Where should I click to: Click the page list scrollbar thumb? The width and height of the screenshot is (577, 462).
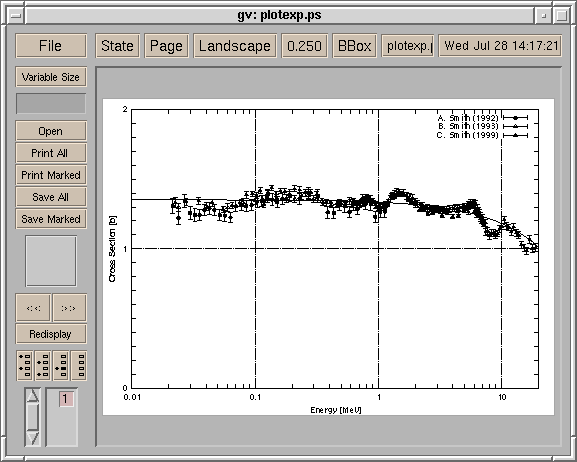coord(33,417)
